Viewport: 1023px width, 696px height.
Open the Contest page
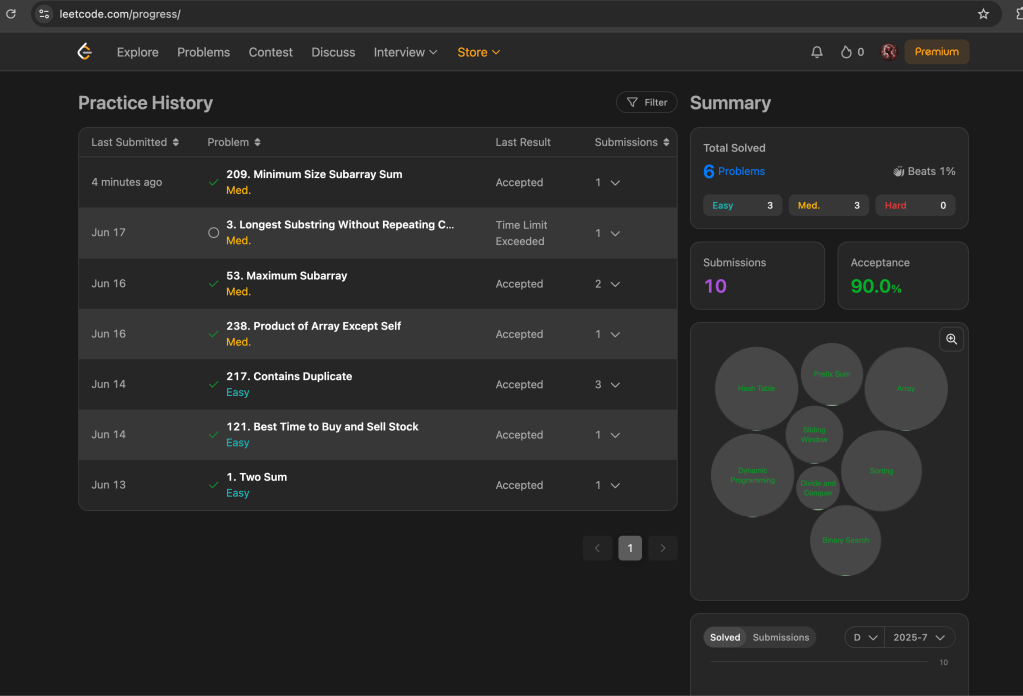(270, 52)
